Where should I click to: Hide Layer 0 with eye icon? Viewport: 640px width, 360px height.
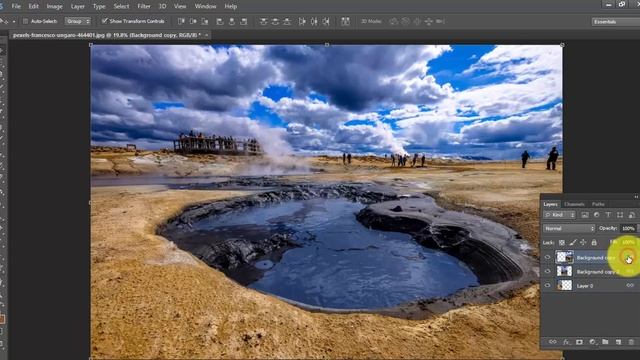548,286
